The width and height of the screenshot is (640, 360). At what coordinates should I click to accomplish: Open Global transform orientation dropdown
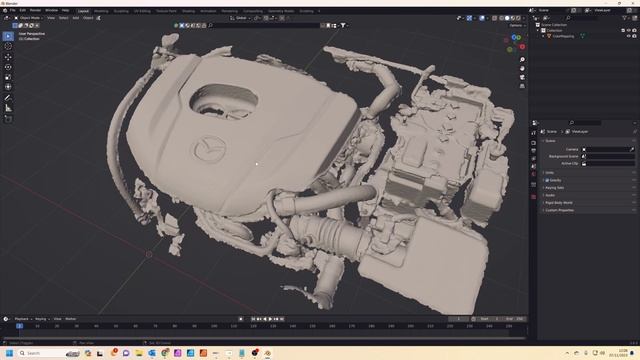pos(240,18)
